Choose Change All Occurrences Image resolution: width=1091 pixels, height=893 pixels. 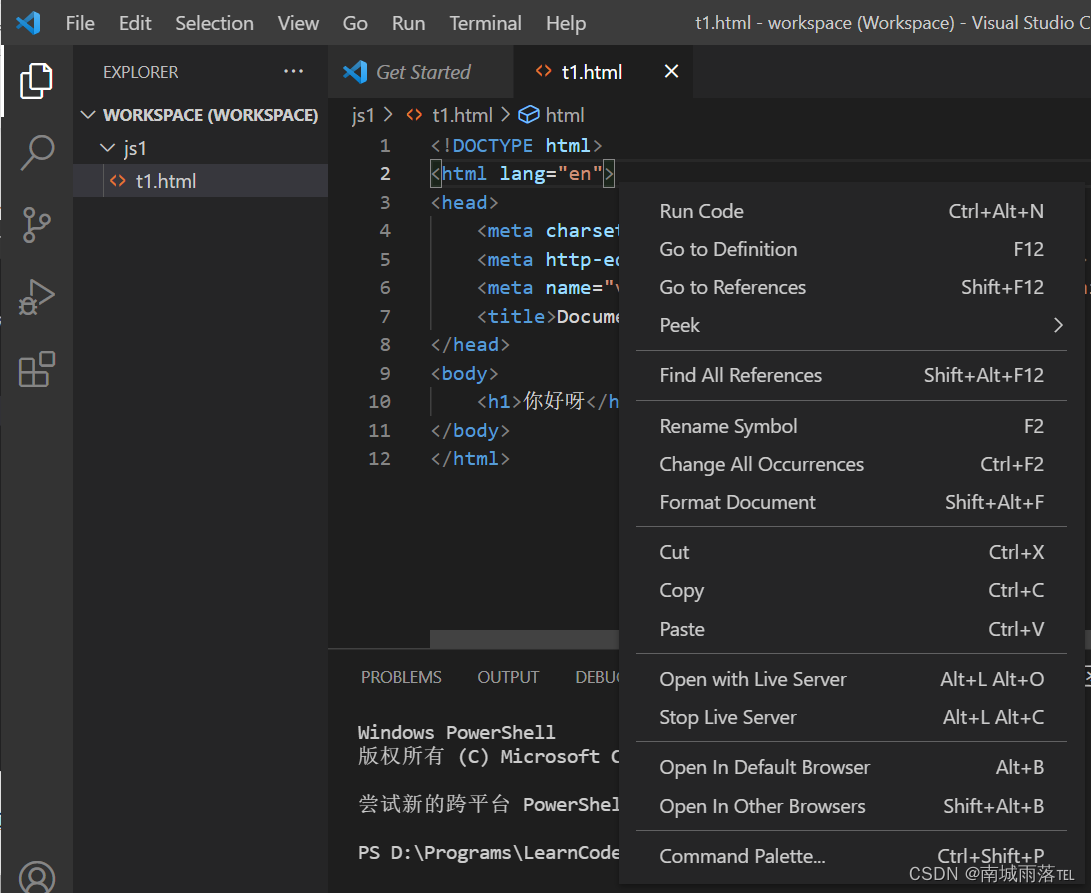[851, 464]
